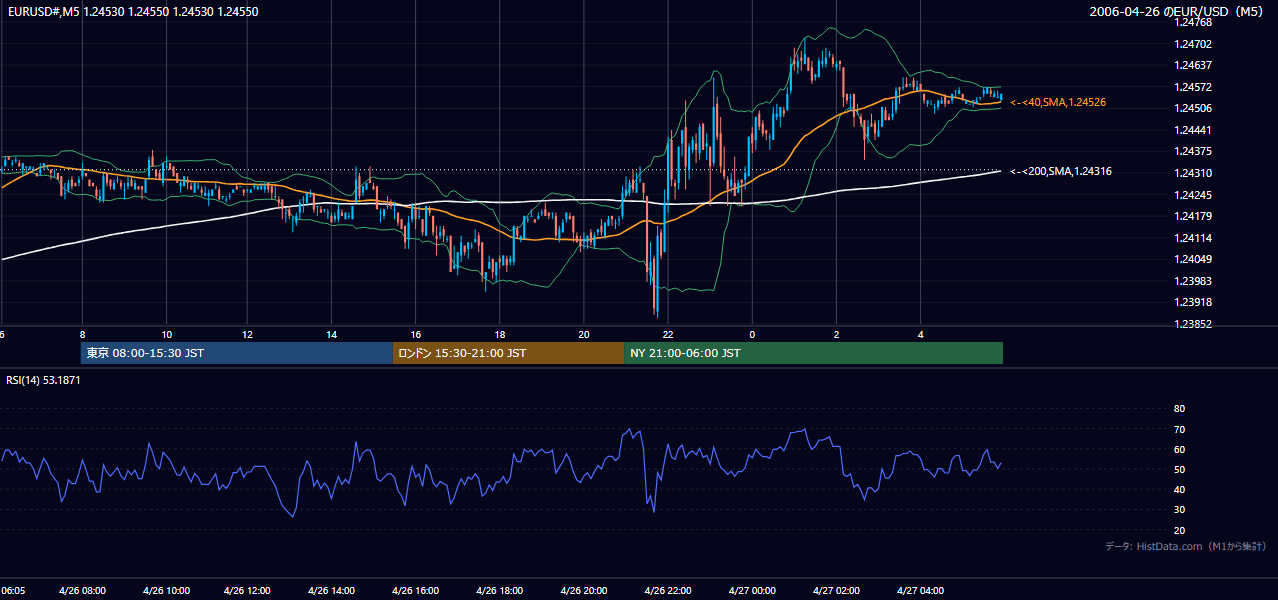The image size is (1278, 600).
Task: Click the RSI 60 level label
Action: coord(1179,449)
